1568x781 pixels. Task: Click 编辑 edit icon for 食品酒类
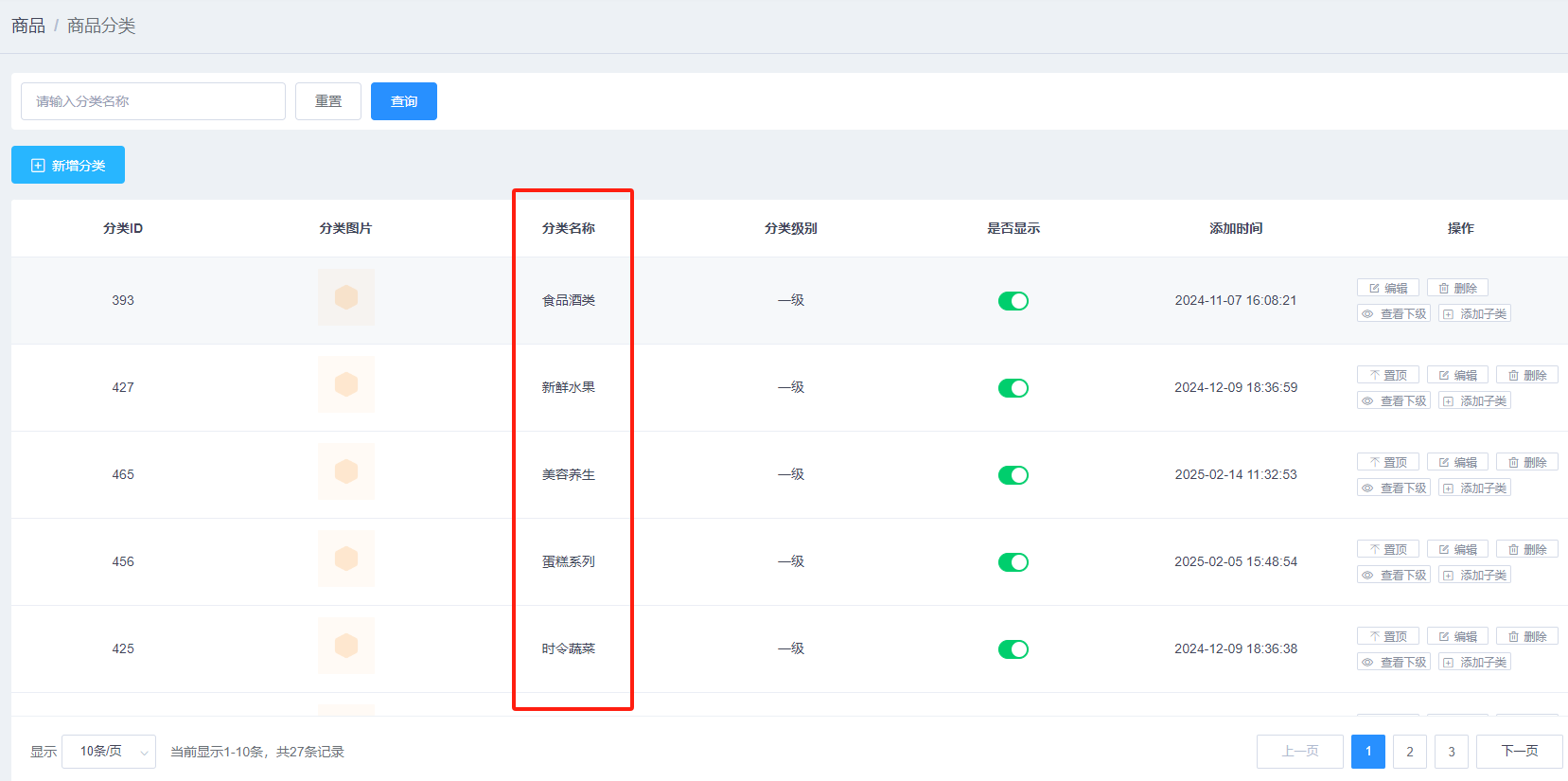(x=1375, y=288)
